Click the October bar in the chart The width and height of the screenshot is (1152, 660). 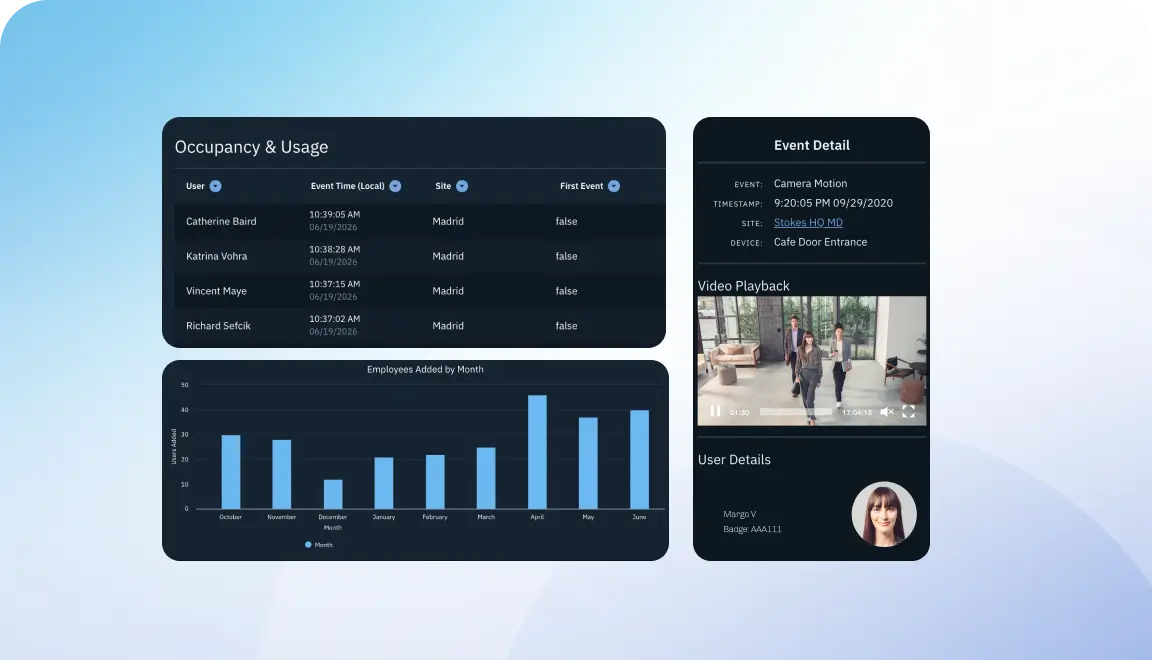pos(231,472)
